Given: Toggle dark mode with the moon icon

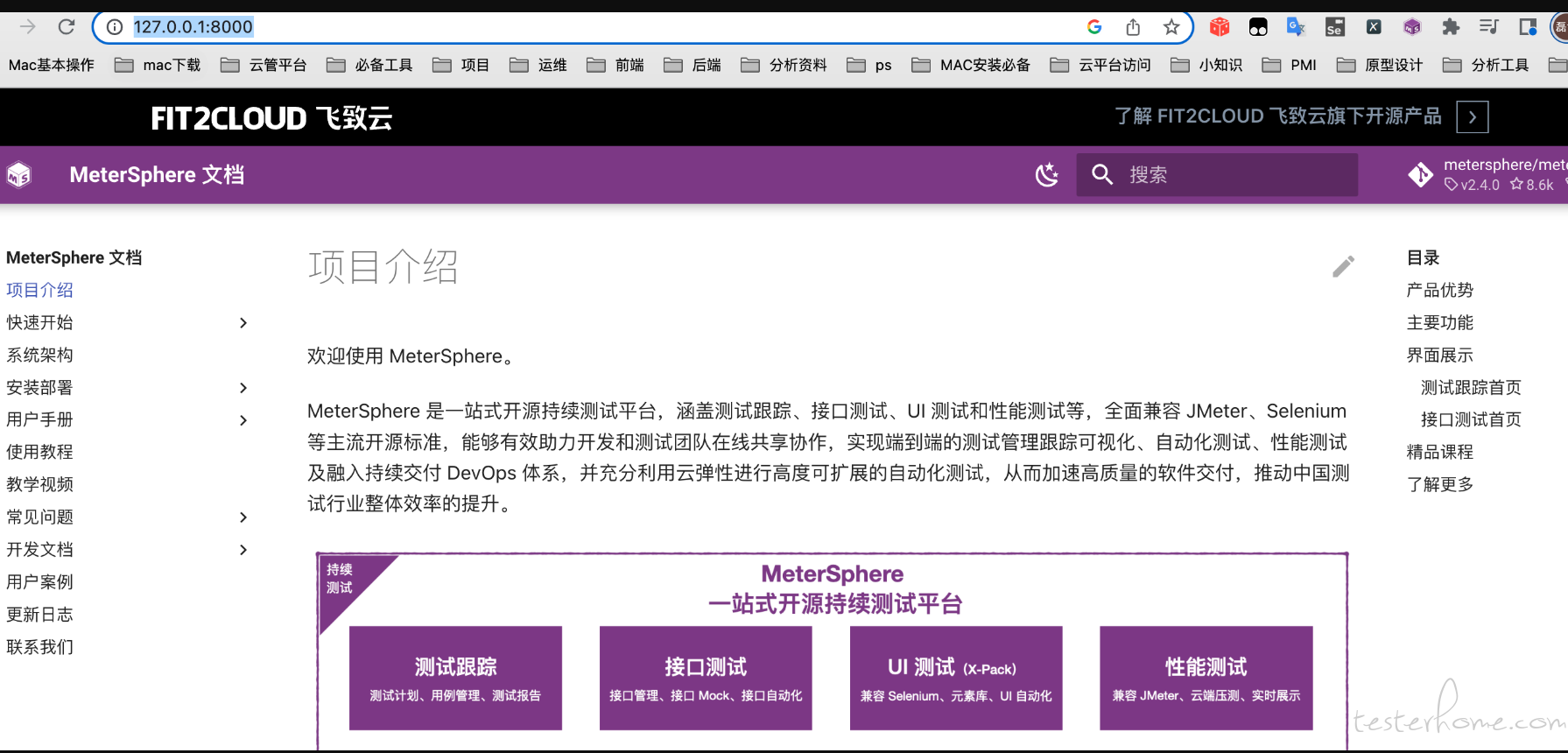Looking at the screenshot, I should click(1047, 175).
